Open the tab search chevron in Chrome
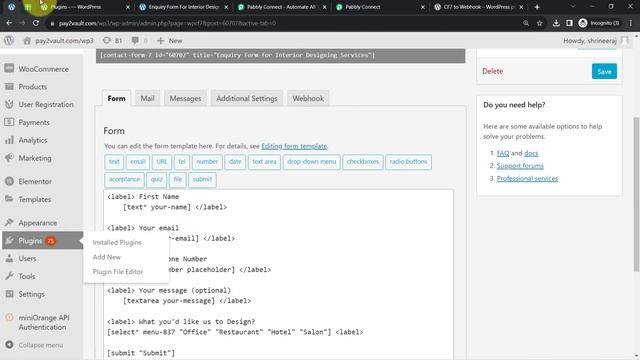 click(573, 7)
